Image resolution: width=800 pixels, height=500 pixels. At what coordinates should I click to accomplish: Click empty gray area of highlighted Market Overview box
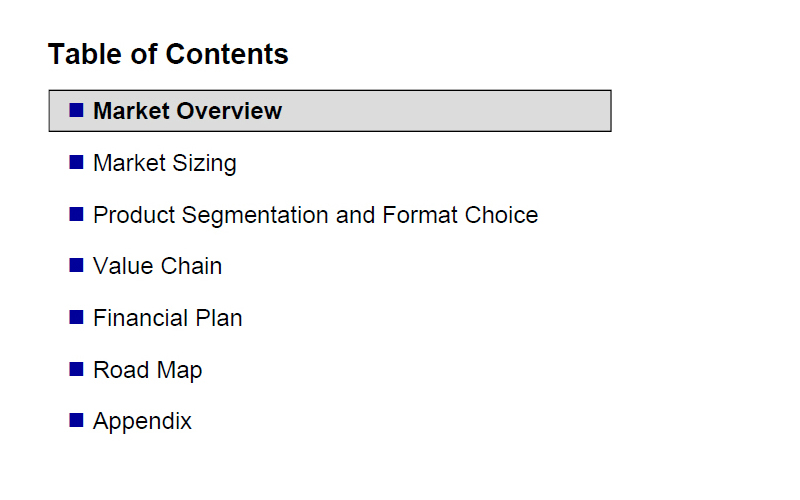(x=444, y=111)
